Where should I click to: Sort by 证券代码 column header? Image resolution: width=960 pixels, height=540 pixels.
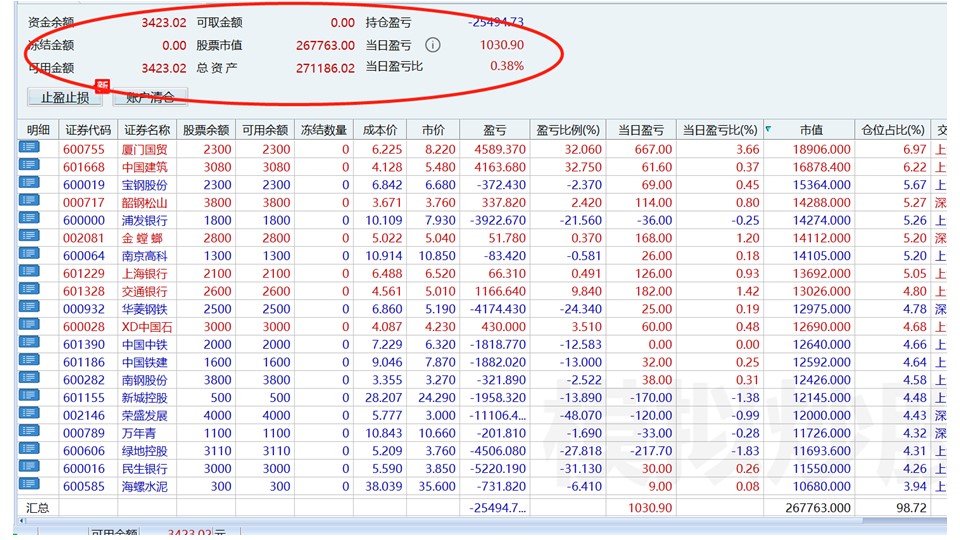click(88, 130)
